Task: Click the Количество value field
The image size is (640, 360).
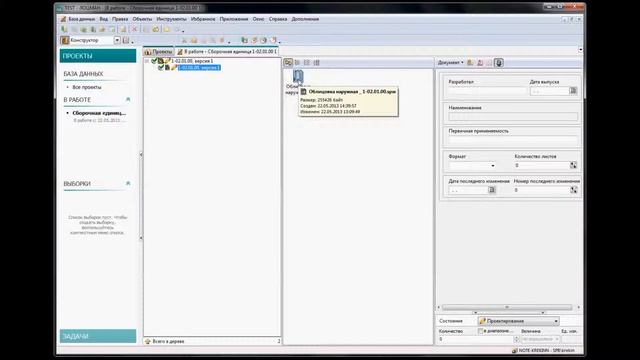Action: 476,339
